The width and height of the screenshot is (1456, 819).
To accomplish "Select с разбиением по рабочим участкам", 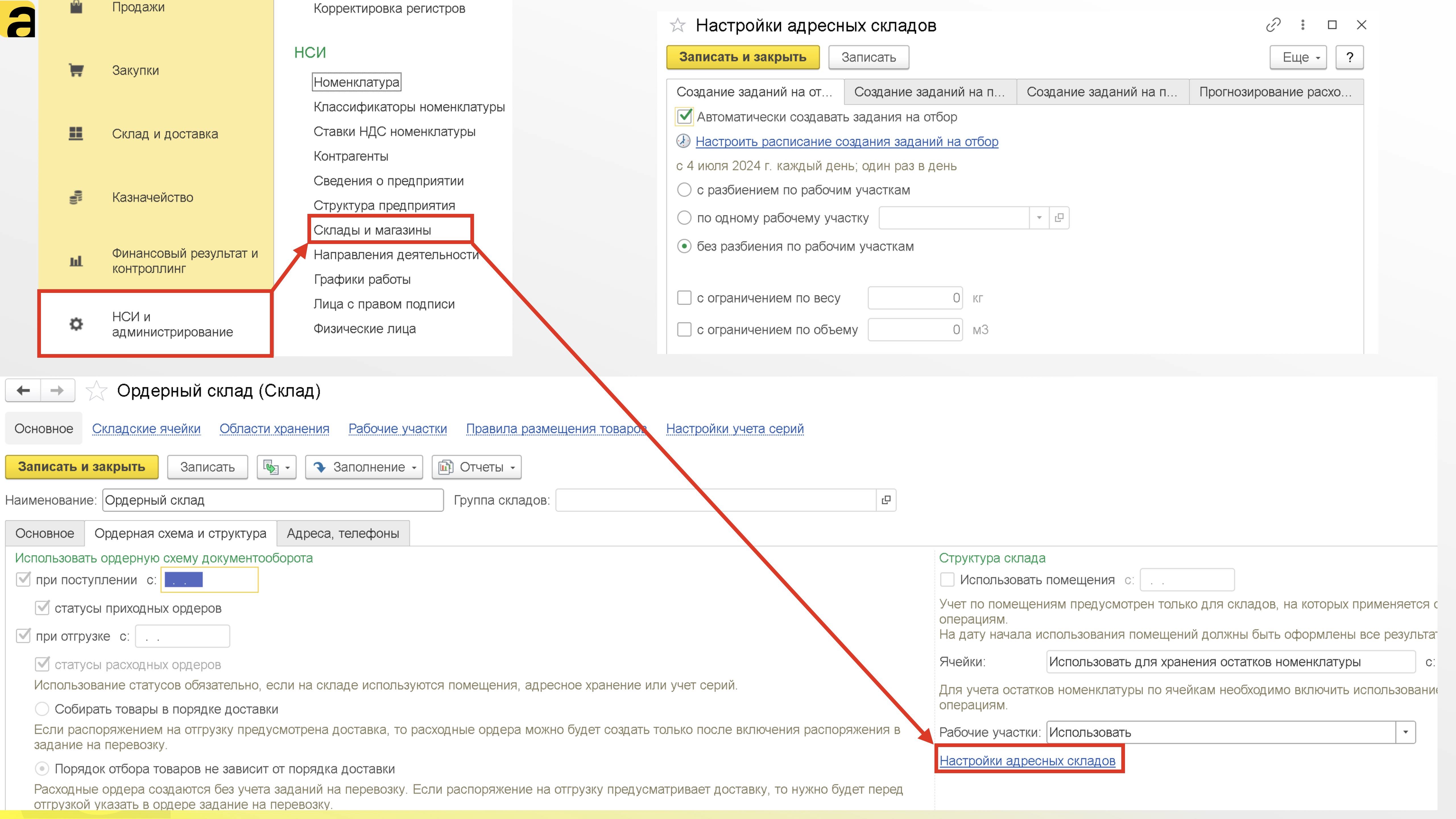I will click(x=684, y=190).
